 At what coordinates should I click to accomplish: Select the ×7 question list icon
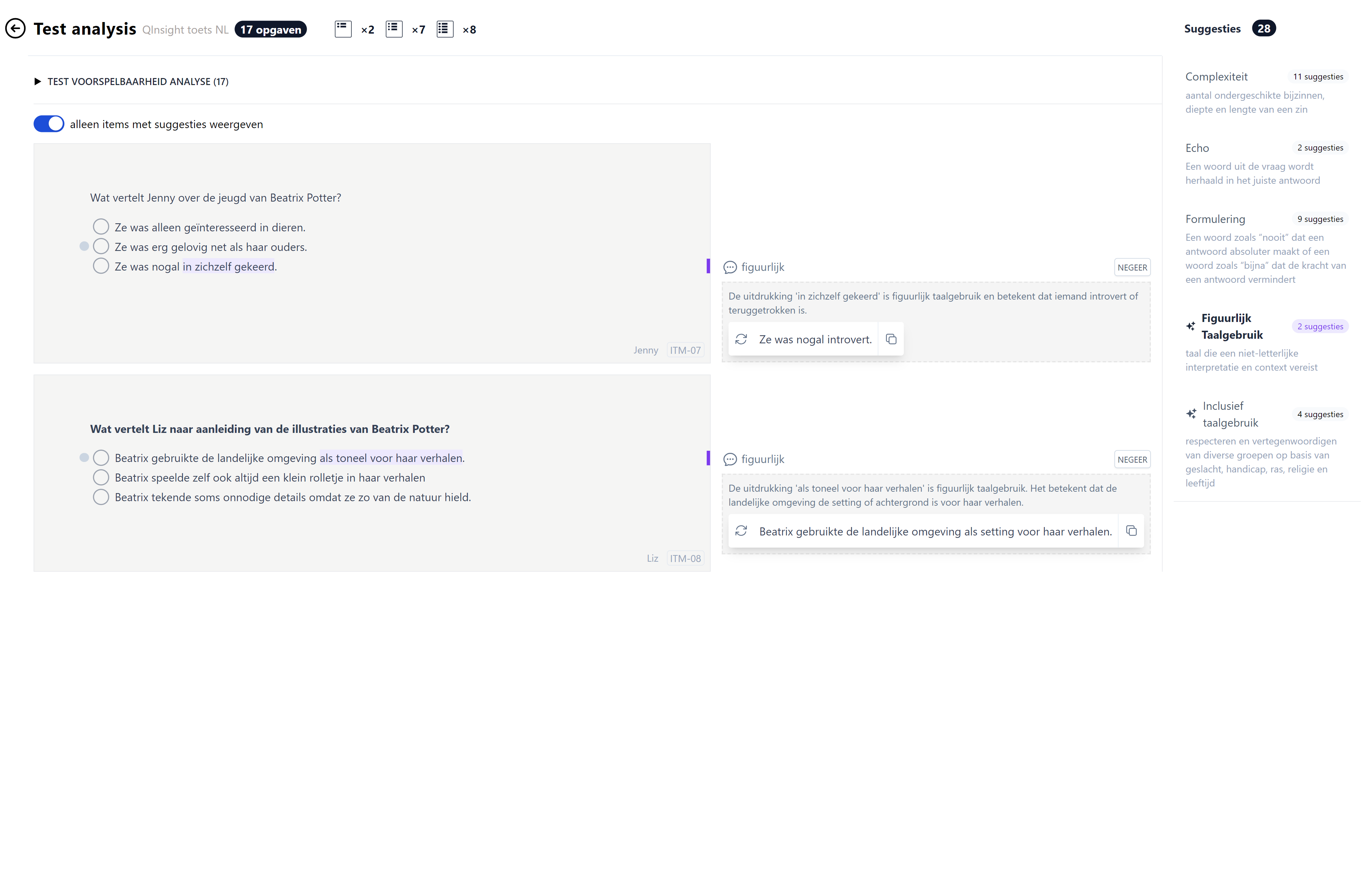[x=394, y=28]
